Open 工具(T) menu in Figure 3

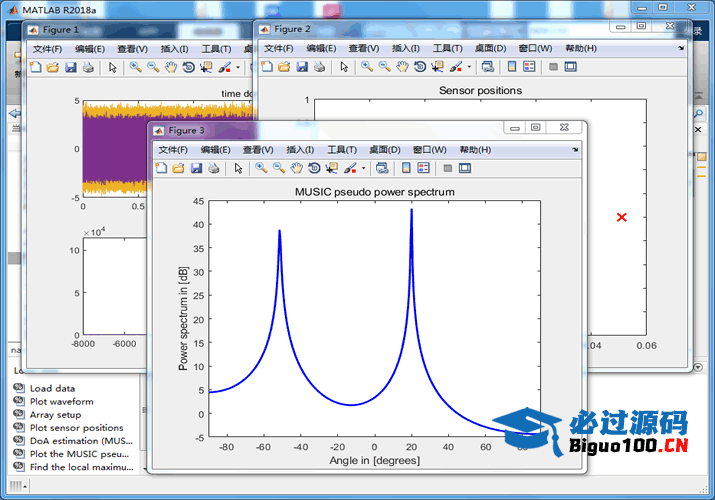click(342, 150)
